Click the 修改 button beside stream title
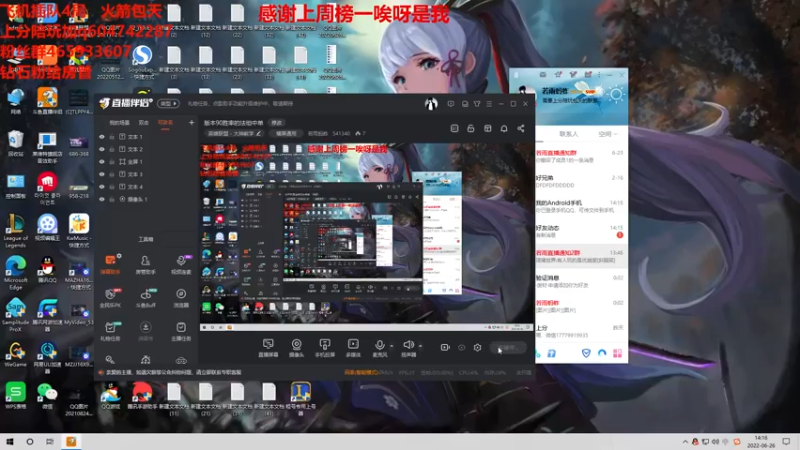Image resolution: width=800 pixels, height=450 pixels. point(277,123)
